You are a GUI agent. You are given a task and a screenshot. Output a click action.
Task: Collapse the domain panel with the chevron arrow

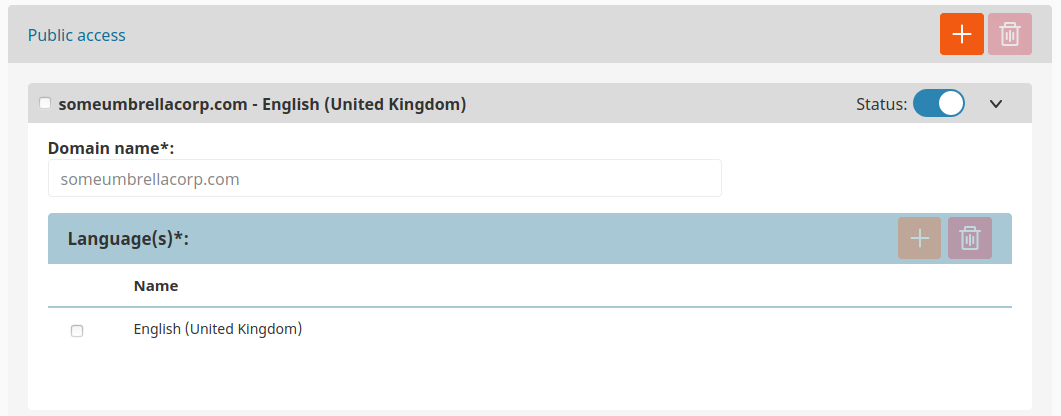click(x=995, y=103)
